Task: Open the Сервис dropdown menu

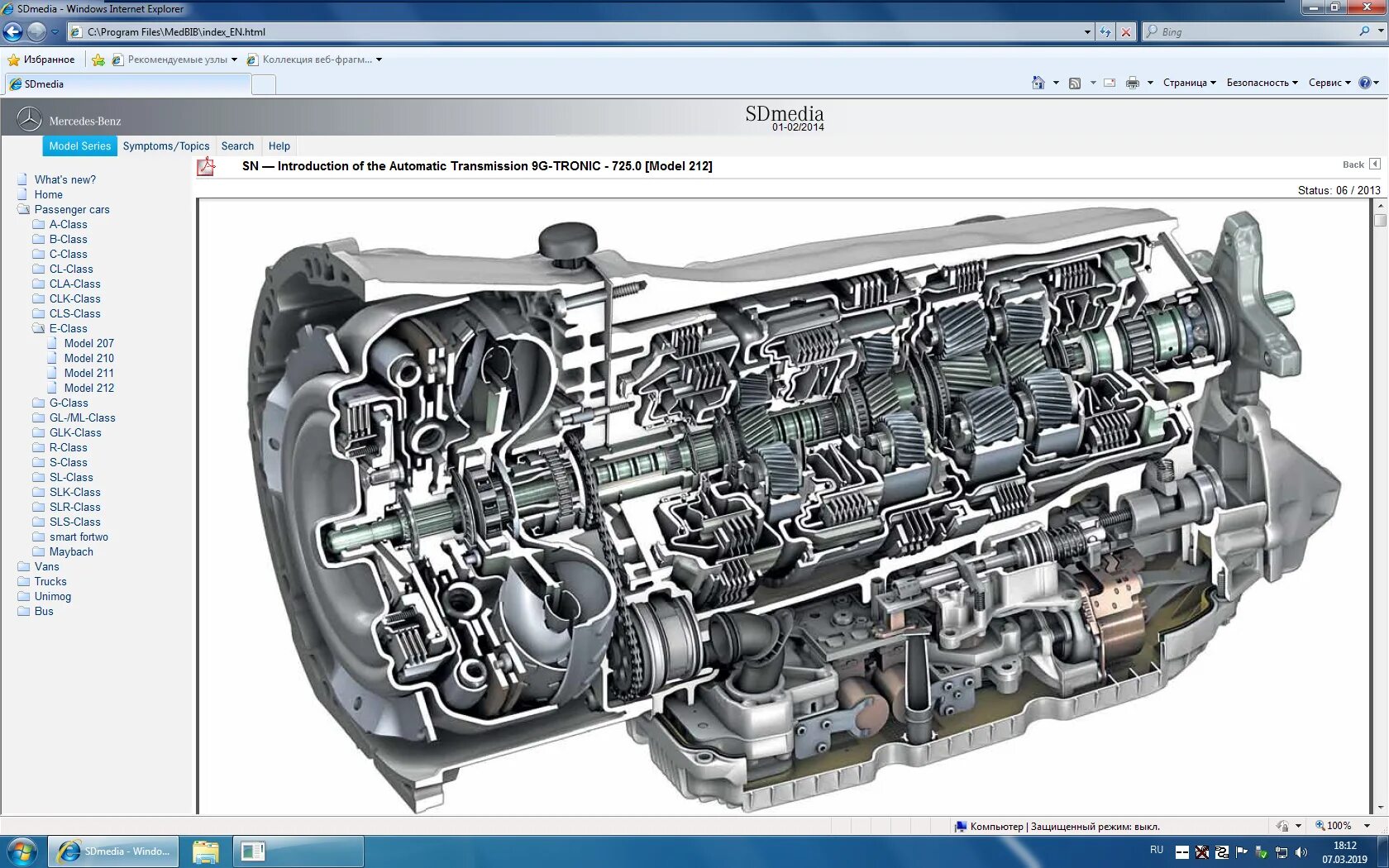Action: [1329, 83]
